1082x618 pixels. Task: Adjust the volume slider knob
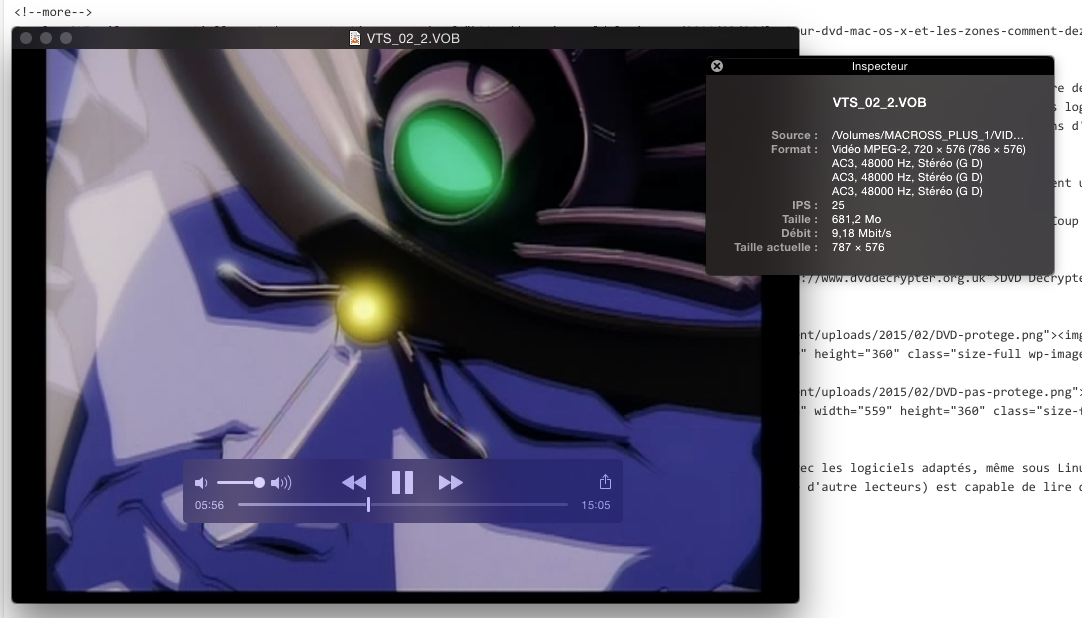click(x=259, y=483)
